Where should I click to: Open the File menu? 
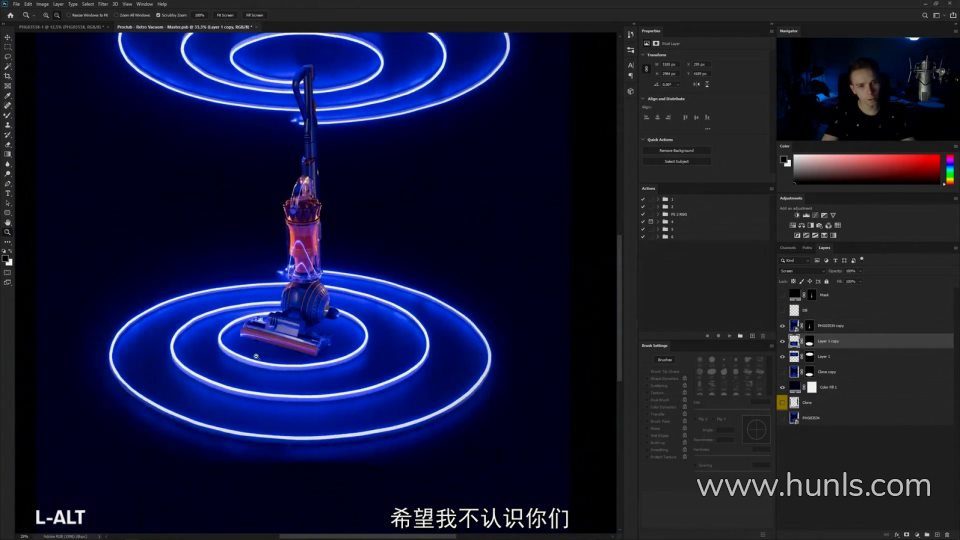pos(16,4)
